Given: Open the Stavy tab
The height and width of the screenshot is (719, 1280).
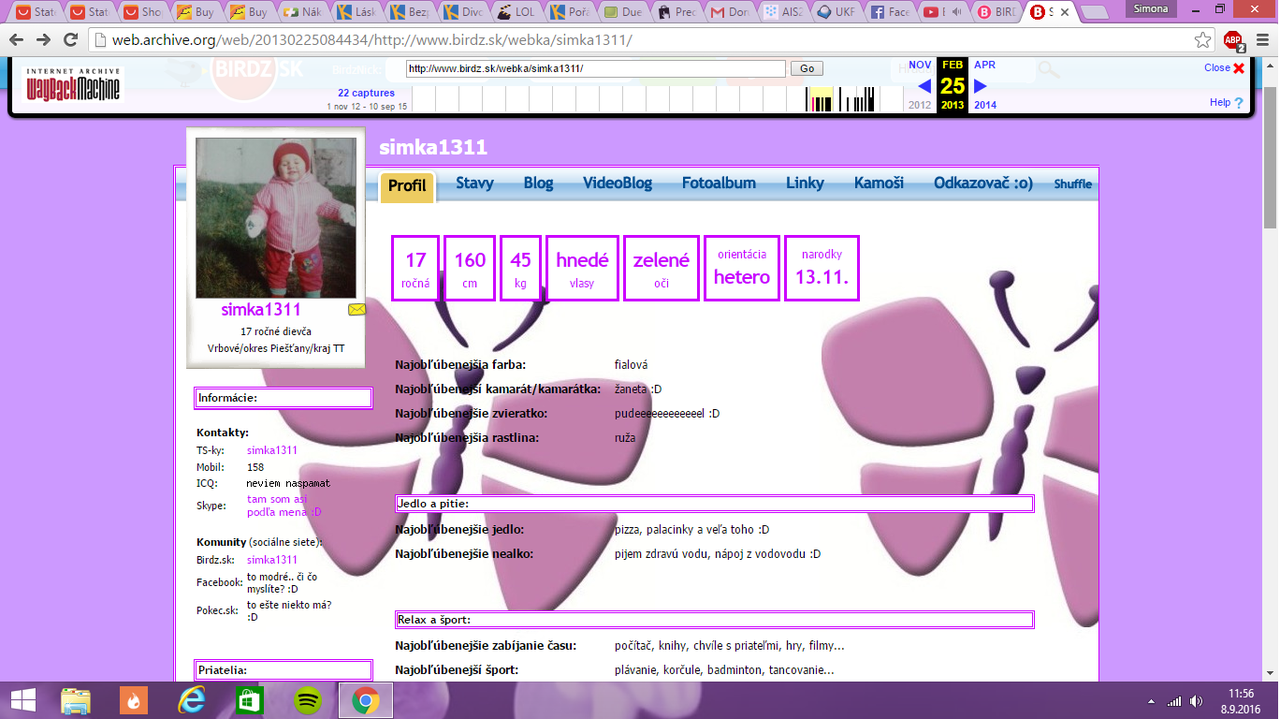Looking at the screenshot, I should pos(475,183).
